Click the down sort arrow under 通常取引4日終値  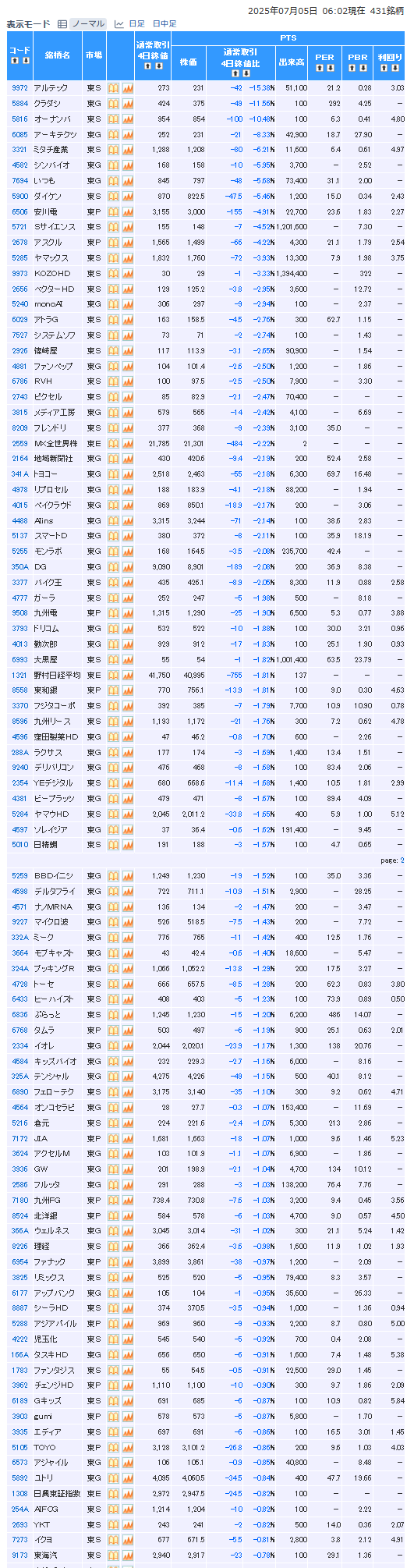click(158, 66)
